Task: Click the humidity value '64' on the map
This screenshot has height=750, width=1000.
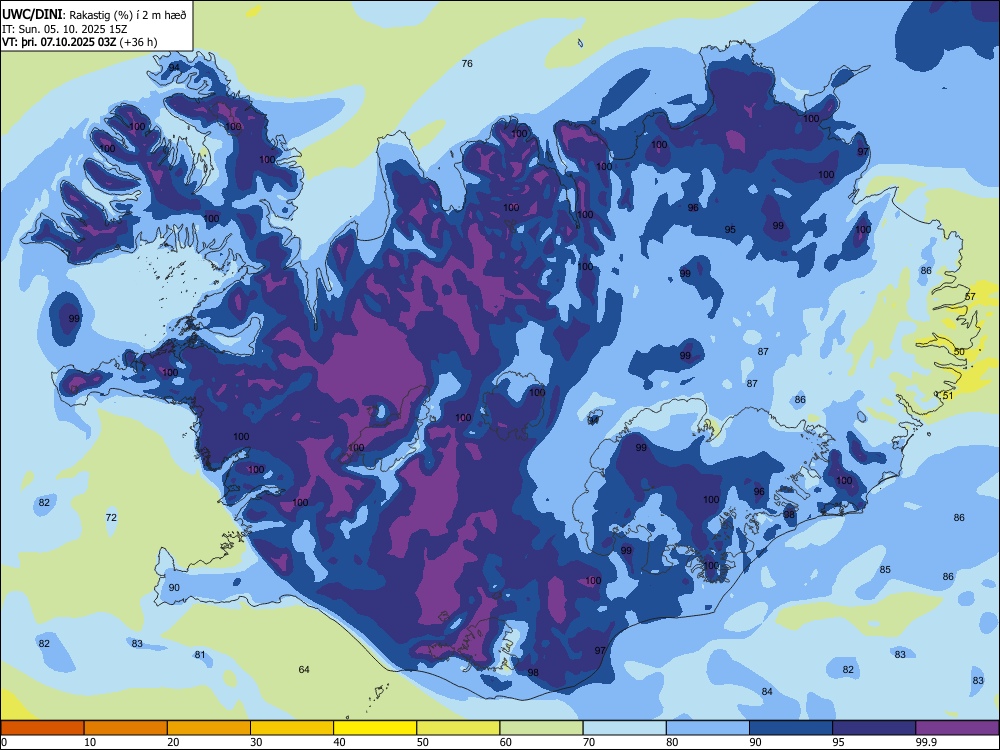Action: tap(304, 669)
